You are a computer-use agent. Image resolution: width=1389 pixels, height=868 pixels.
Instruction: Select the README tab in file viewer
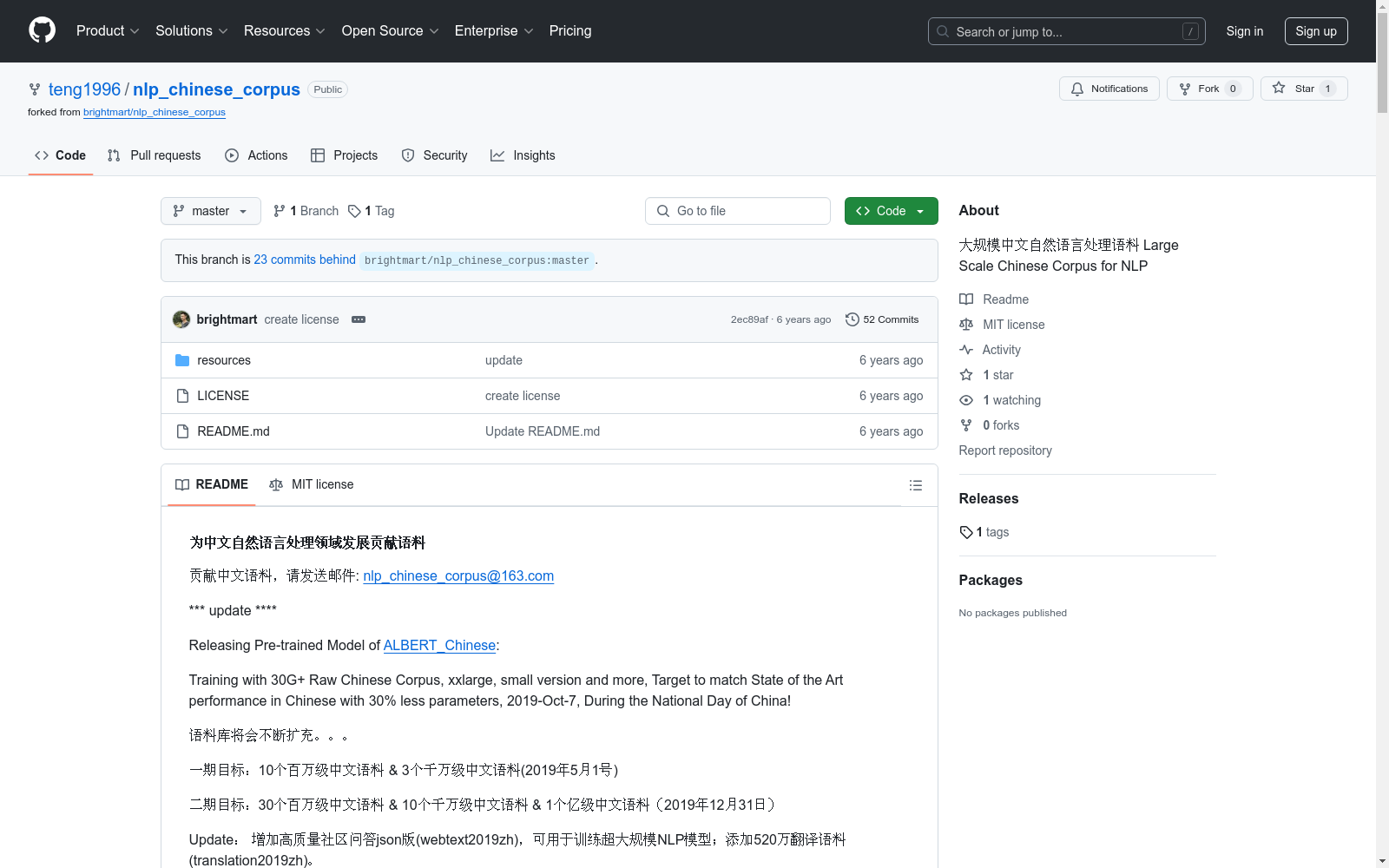tap(212, 484)
